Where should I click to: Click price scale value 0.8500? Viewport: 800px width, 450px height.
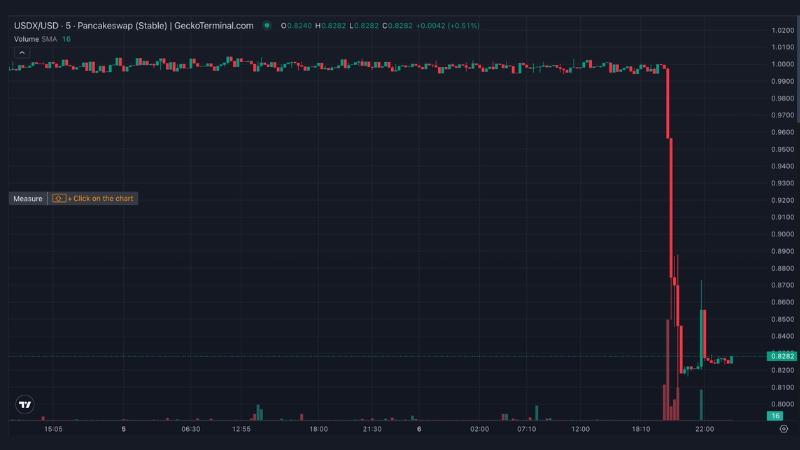[782, 319]
